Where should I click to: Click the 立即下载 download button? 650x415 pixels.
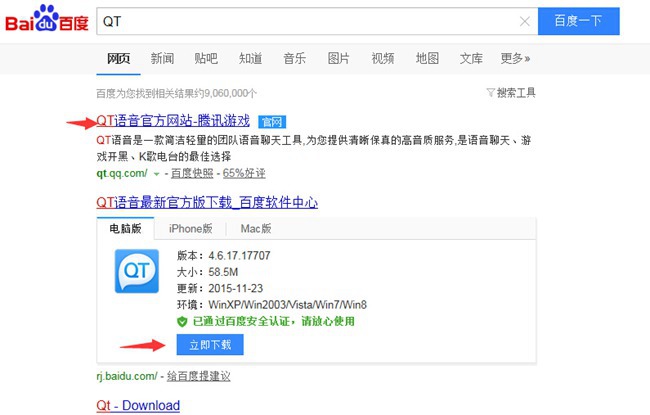tap(210, 345)
